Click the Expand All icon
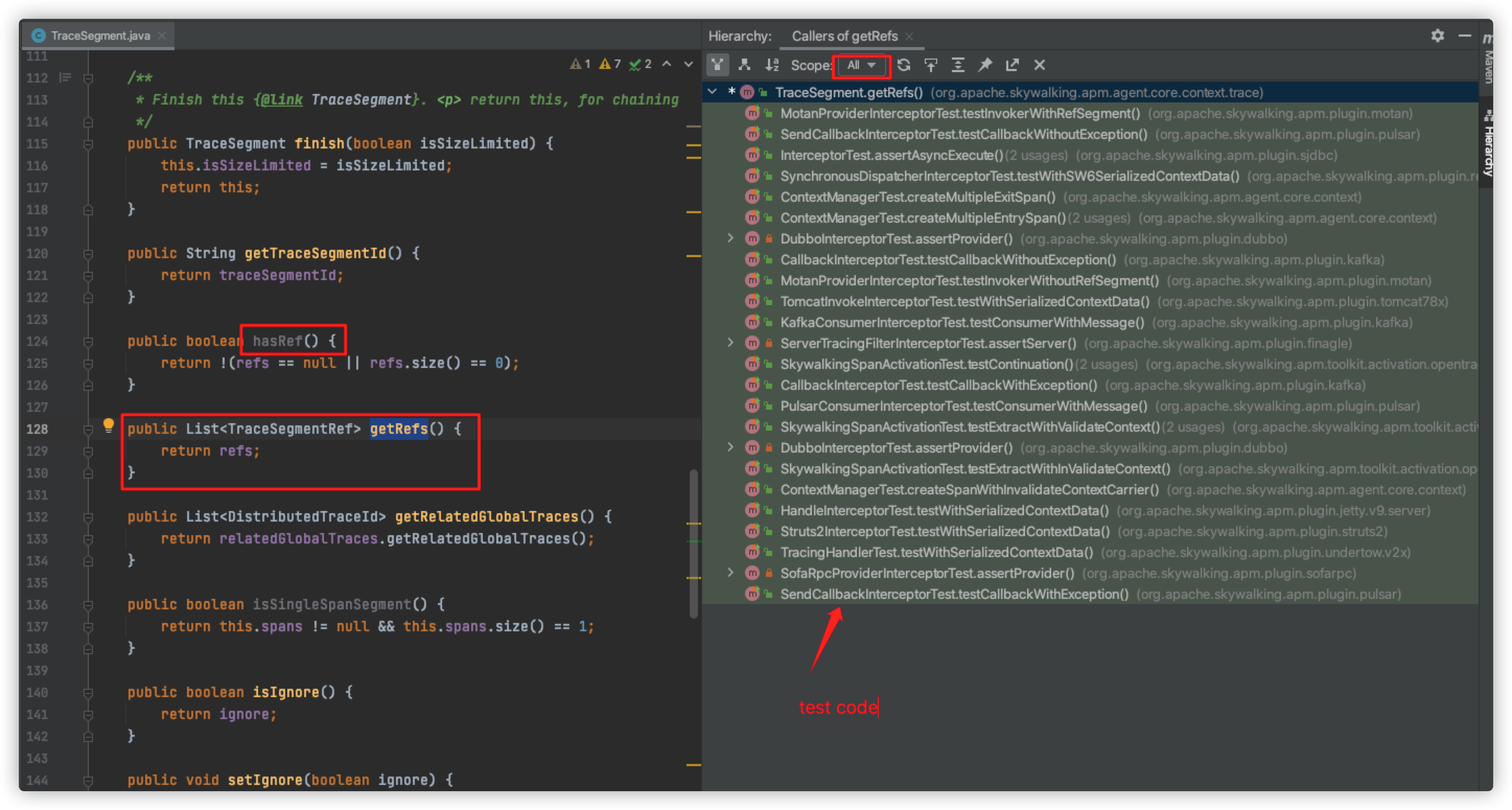Viewport: 1512px width, 810px height. click(958, 65)
